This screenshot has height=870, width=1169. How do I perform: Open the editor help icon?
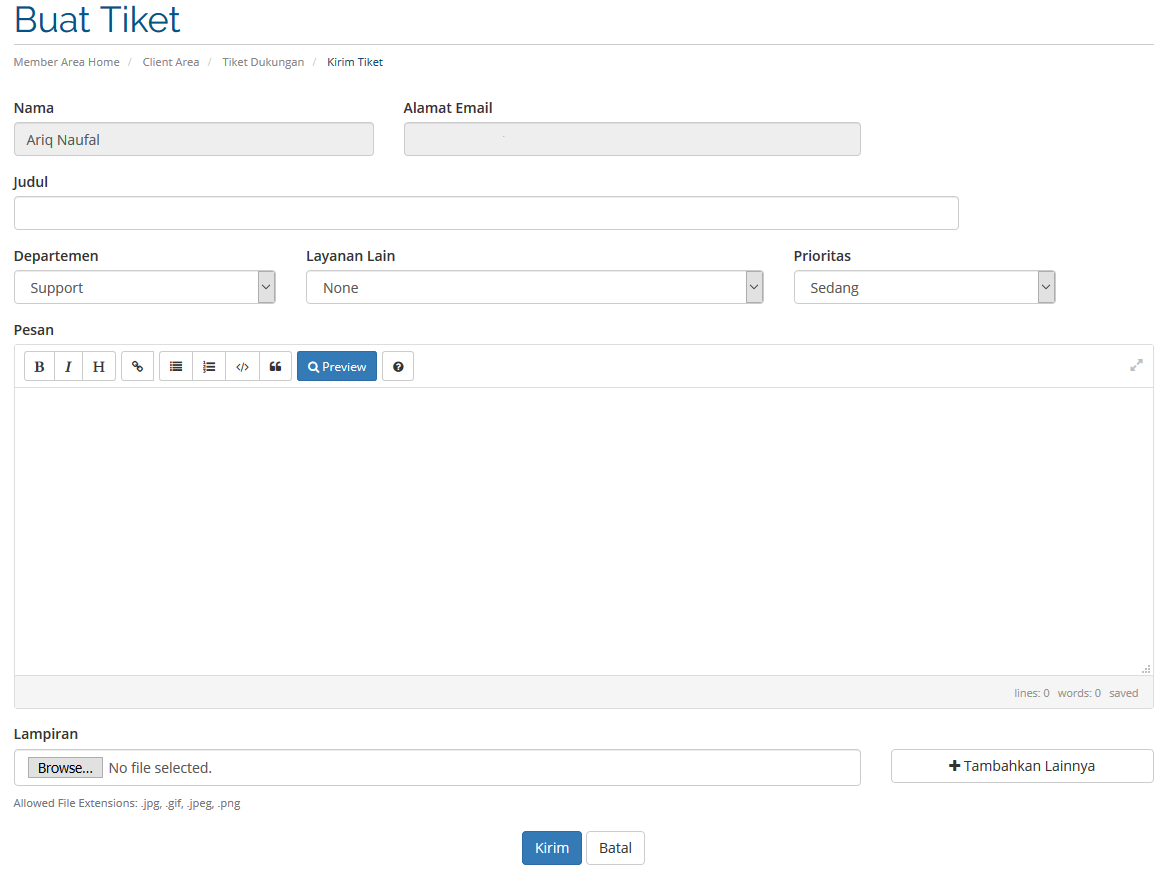pyautogui.click(x=398, y=367)
